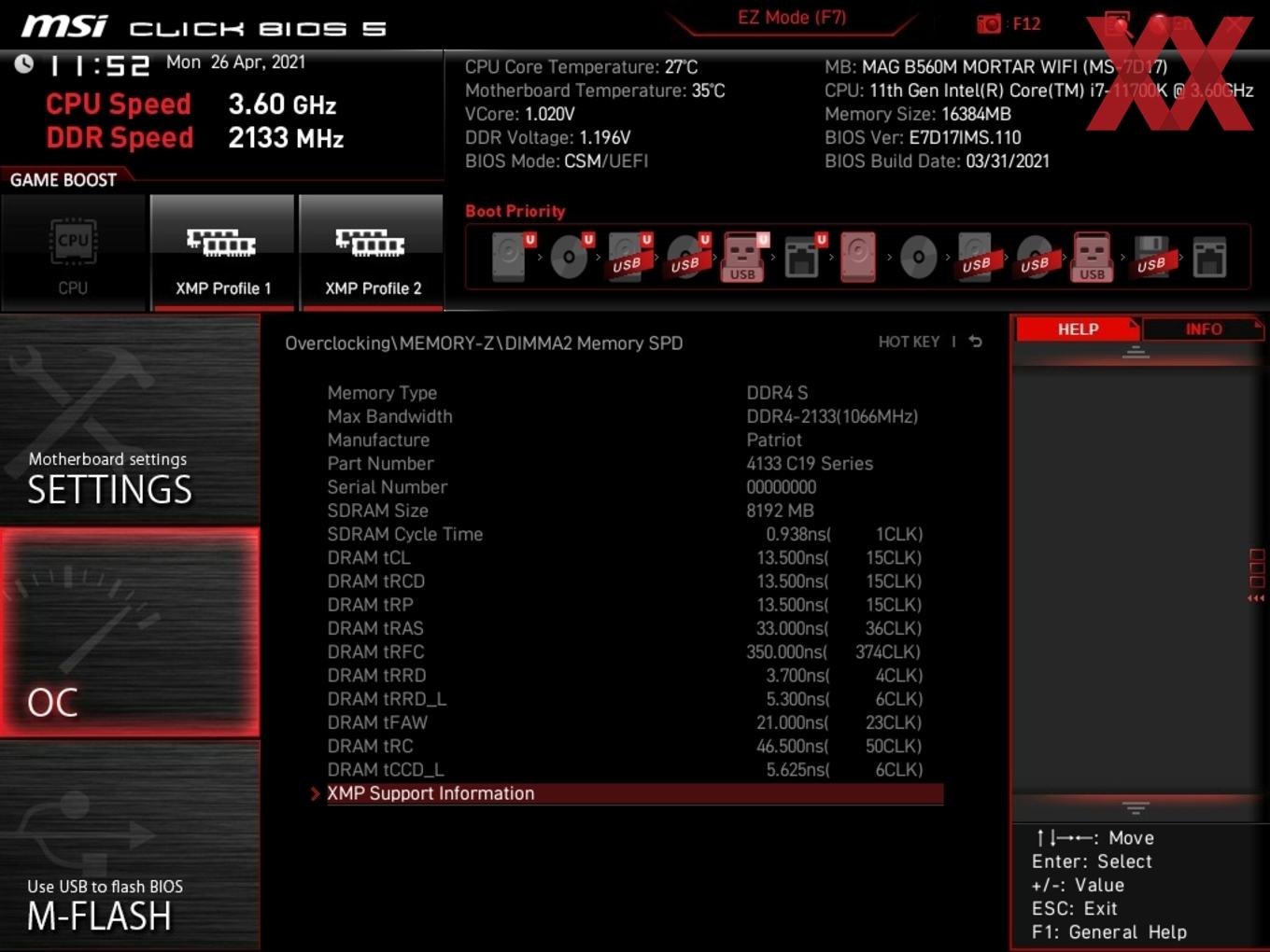Open M-FLASH to flash BIOS
Screen dimensions: 1270x952
coord(130,847)
